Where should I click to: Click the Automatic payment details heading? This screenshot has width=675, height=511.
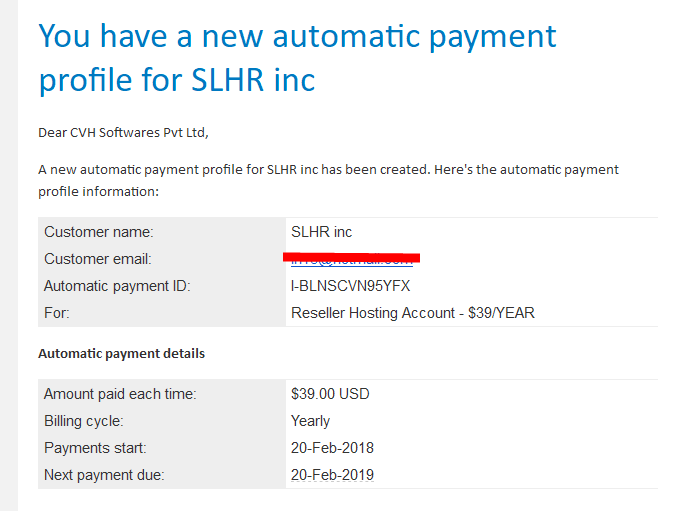pyautogui.click(x=121, y=353)
